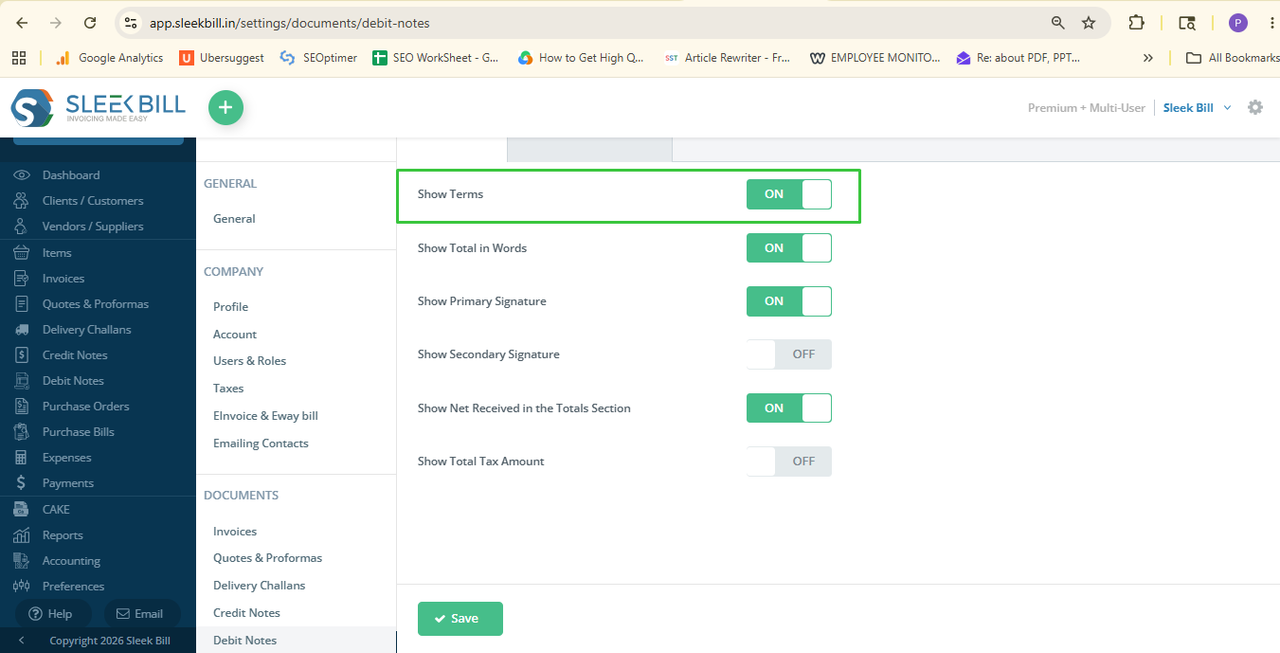
Task: Open Invoices under Documents settings
Action: 235,532
